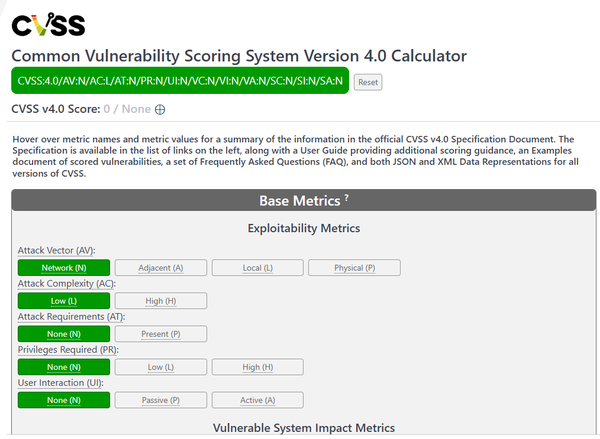
Task: Choose Local (L) attack vector
Action: 257,268
